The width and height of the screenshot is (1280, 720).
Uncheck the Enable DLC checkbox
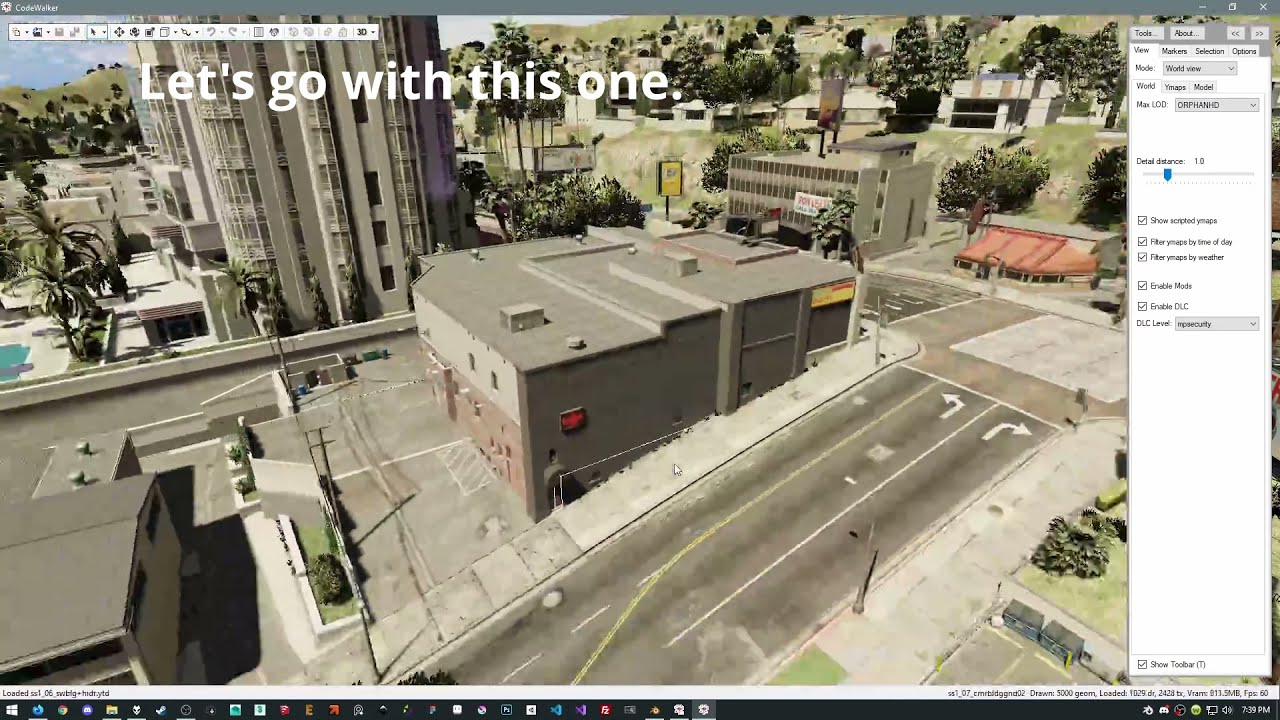(1142, 306)
